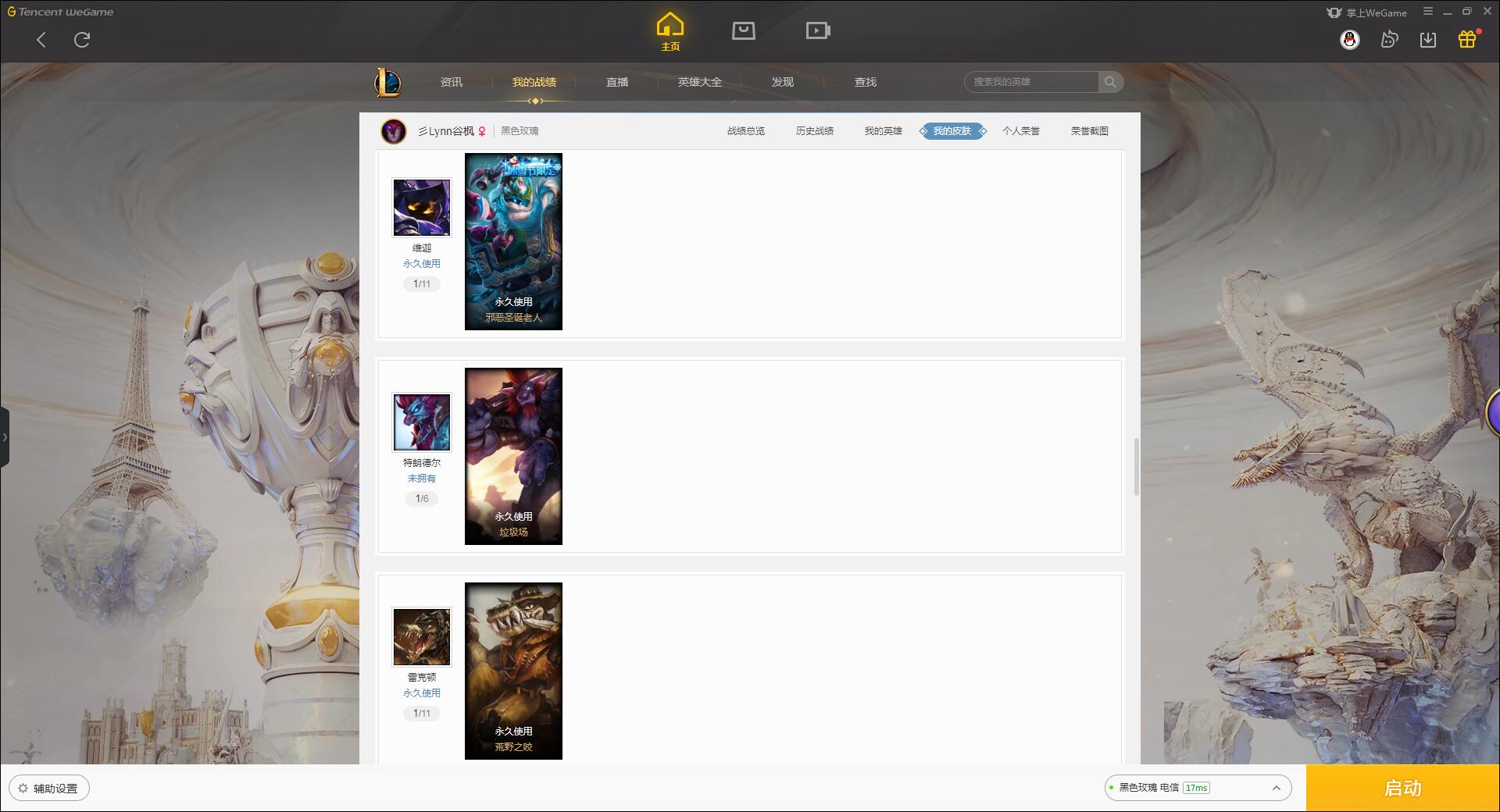Click the skin list vertical scrollbar
This screenshot has width=1500, height=812.
[x=1137, y=467]
